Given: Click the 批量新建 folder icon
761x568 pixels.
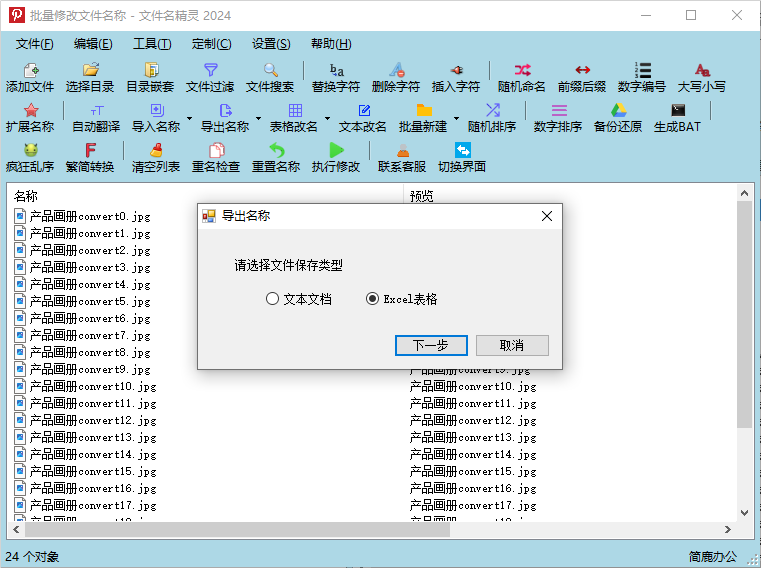Looking at the screenshot, I should (423, 118).
